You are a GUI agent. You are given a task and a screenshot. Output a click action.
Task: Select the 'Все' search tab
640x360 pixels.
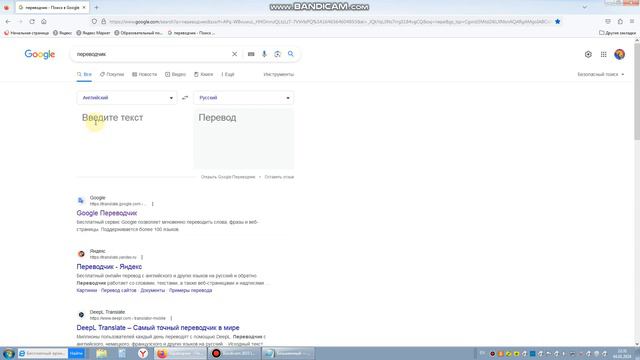84,74
